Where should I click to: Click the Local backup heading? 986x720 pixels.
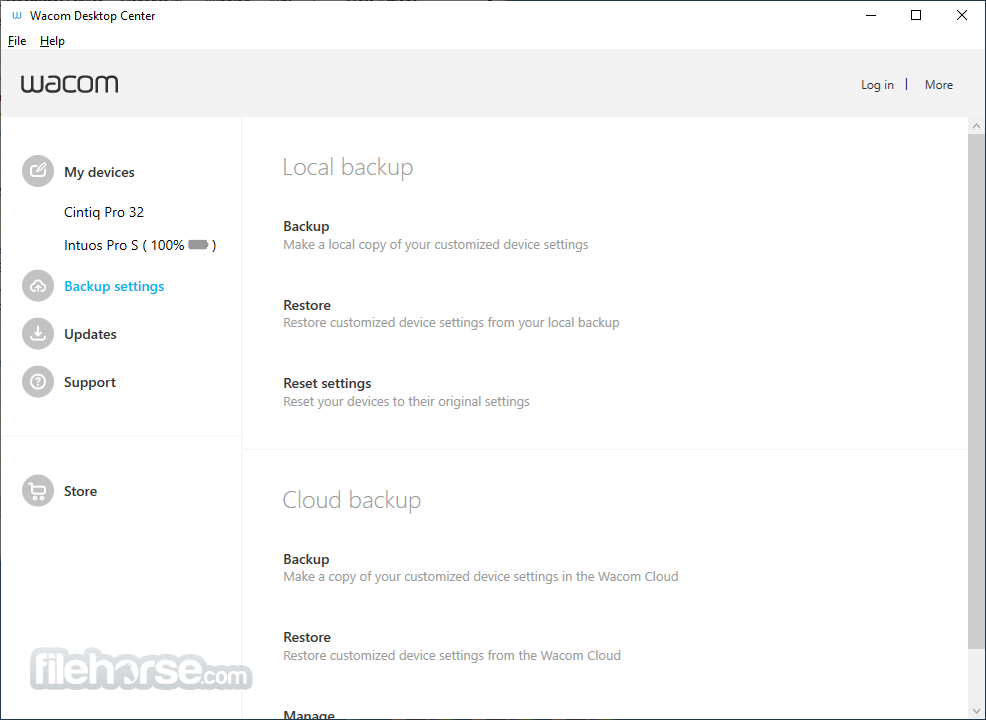(348, 167)
